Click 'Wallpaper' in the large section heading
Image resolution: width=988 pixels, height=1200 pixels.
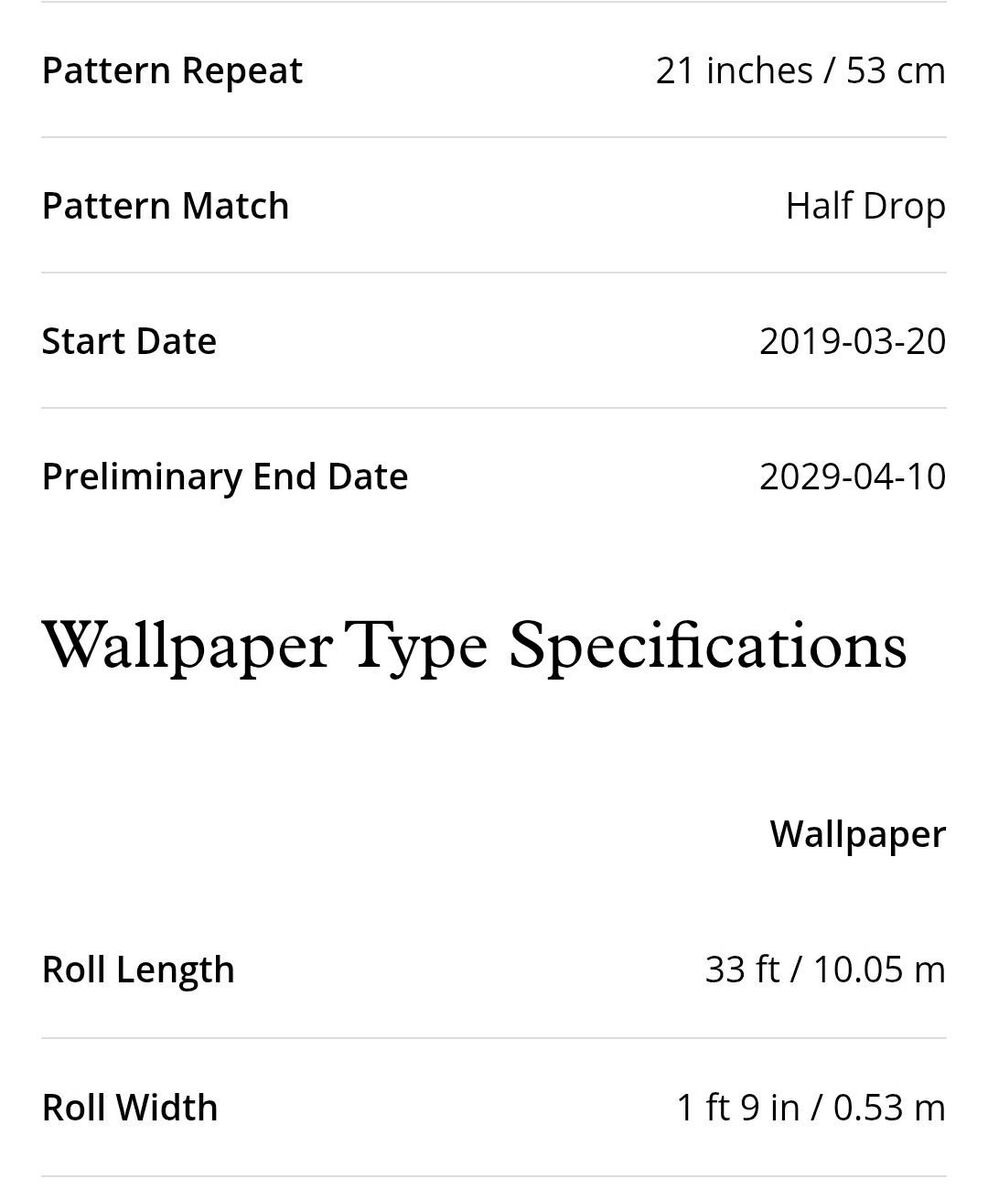tap(187, 646)
